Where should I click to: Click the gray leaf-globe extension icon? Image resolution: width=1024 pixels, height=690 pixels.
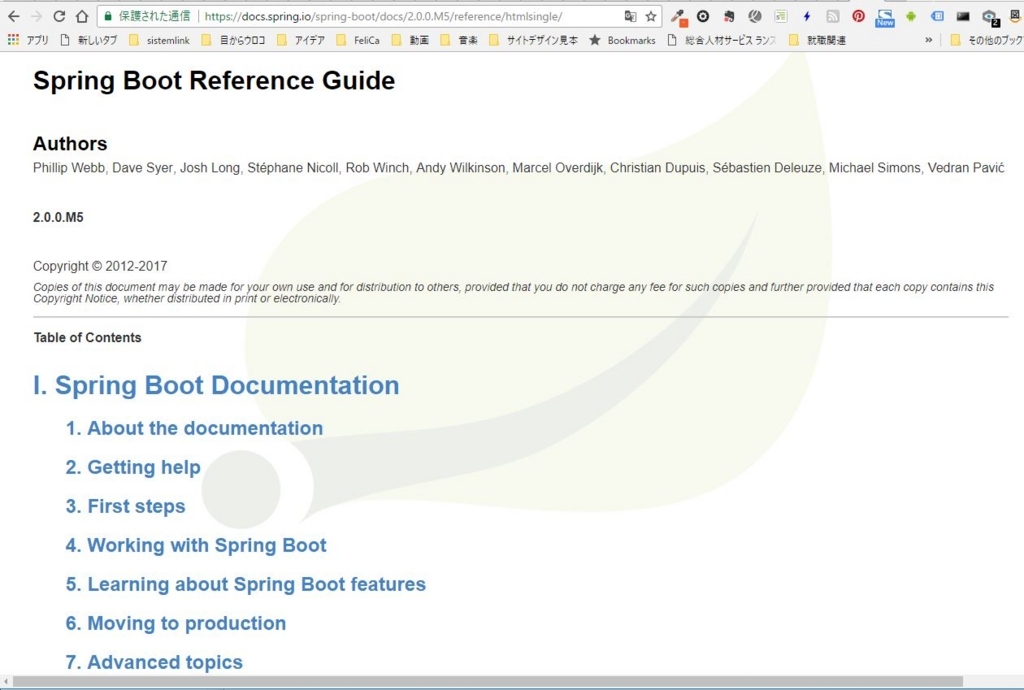point(754,16)
